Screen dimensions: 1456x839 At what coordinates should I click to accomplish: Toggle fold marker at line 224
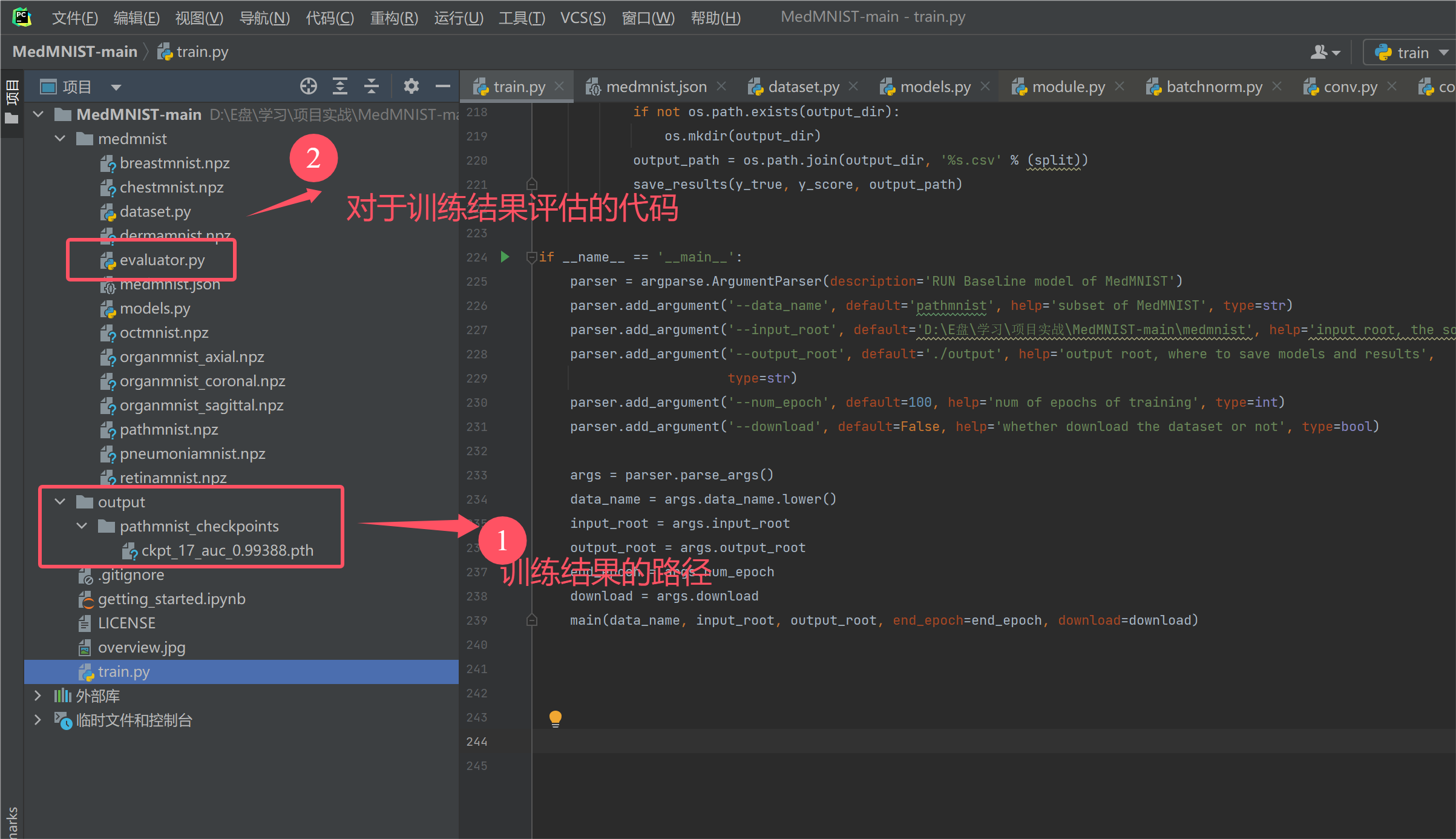(531, 257)
